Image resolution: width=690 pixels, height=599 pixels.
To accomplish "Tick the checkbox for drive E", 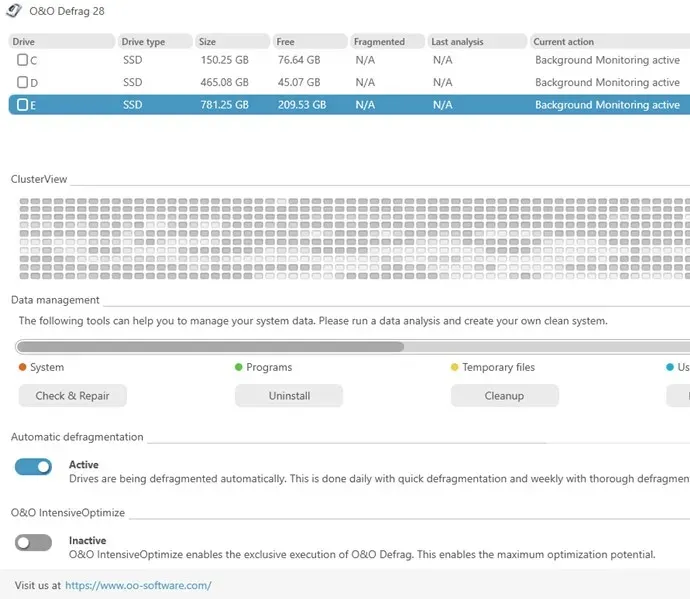I will click(x=22, y=104).
